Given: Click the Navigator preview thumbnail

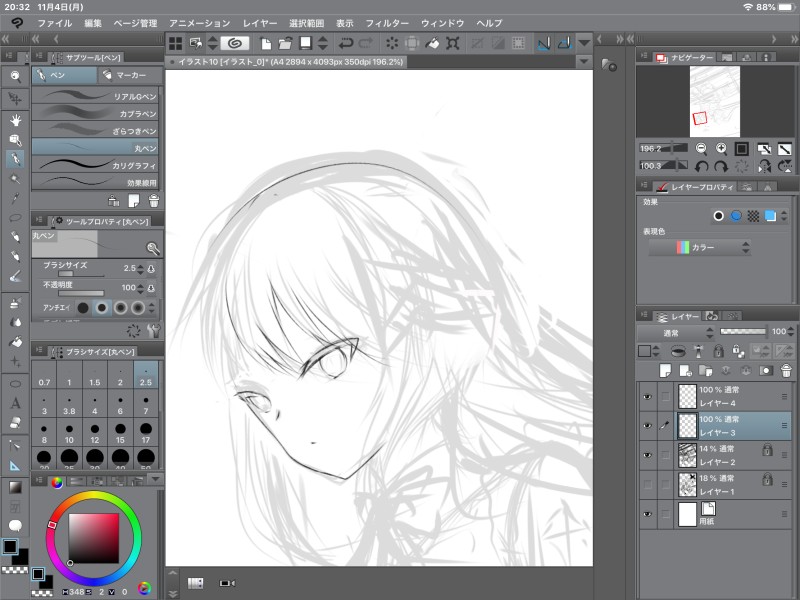Looking at the screenshot, I should [714, 102].
